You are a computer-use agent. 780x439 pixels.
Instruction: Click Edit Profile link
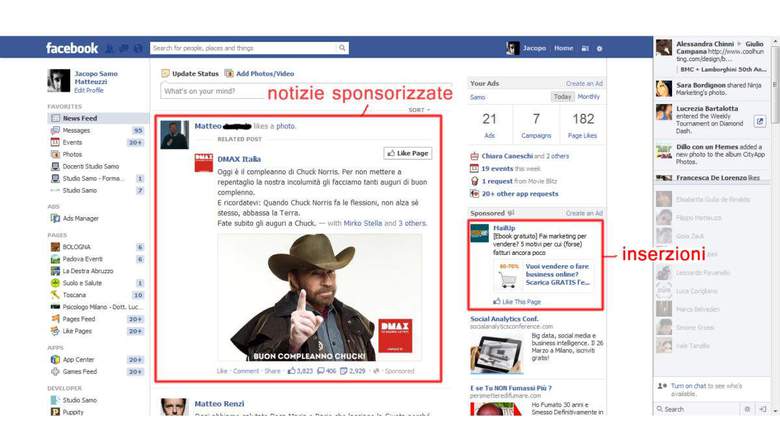(x=89, y=90)
